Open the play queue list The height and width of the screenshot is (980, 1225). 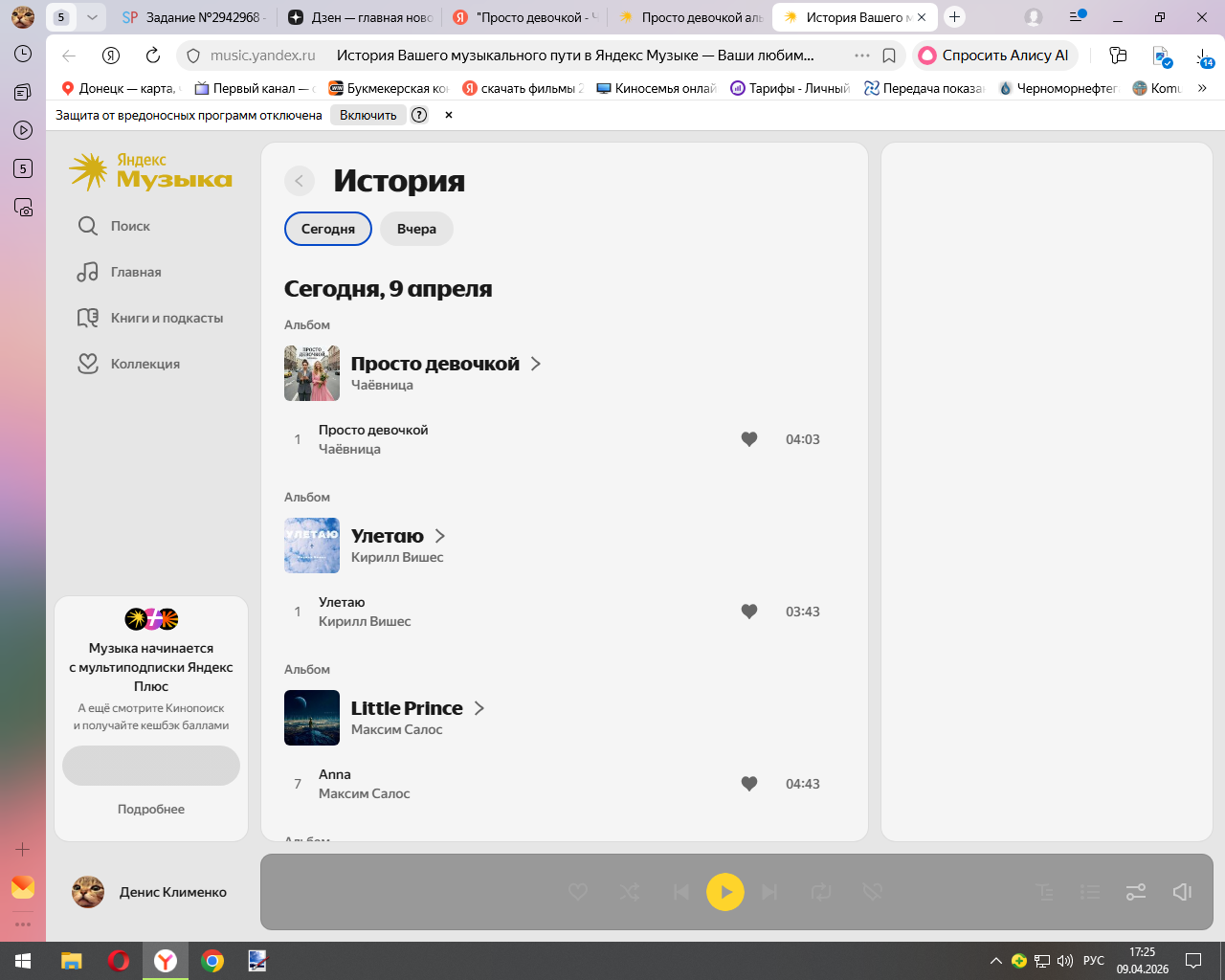(1090, 892)
